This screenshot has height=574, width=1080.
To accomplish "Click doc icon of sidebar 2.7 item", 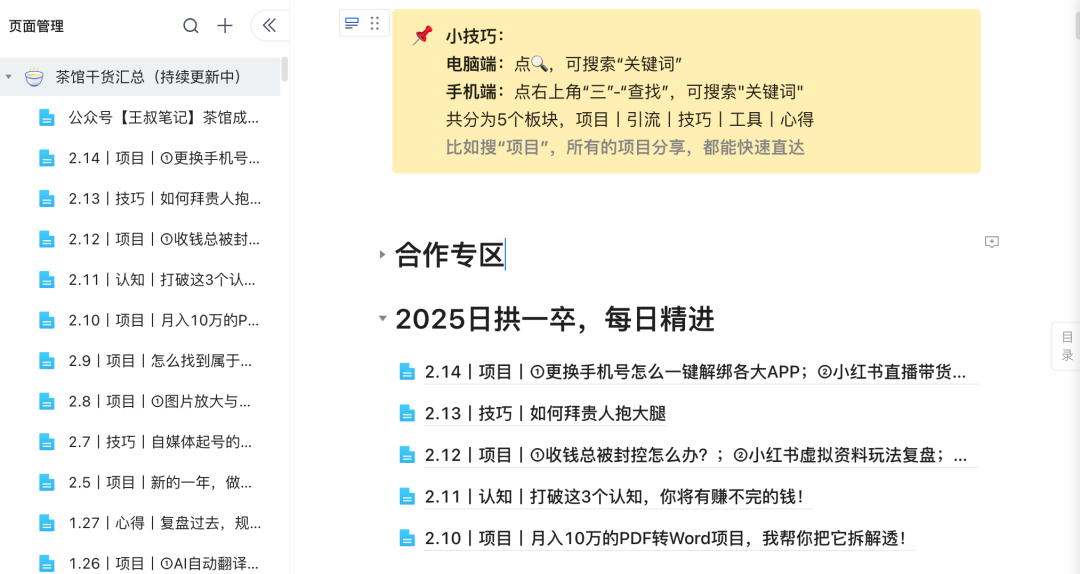I will pos(47,442).
